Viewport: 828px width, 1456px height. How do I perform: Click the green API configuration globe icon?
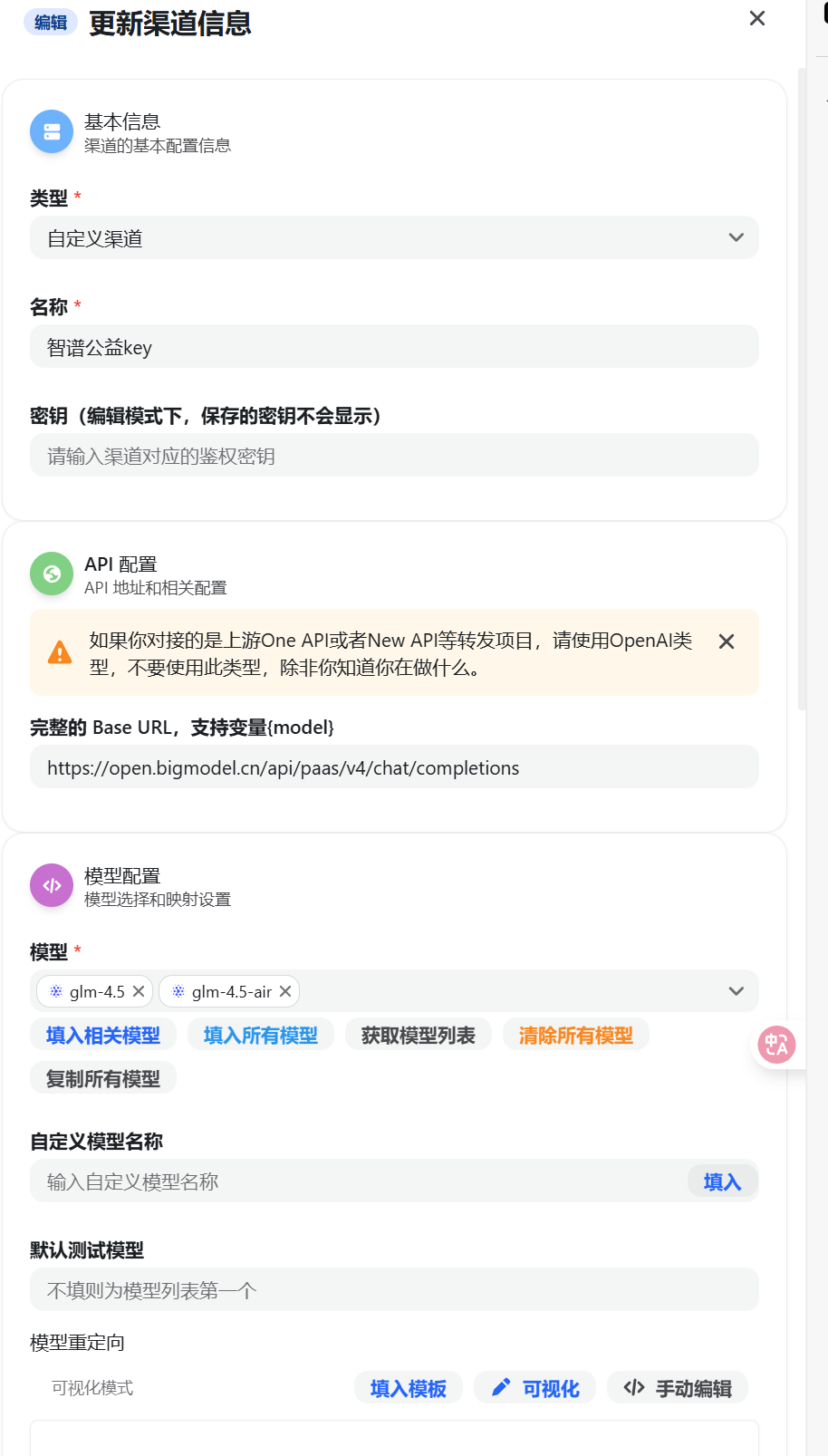52,574
